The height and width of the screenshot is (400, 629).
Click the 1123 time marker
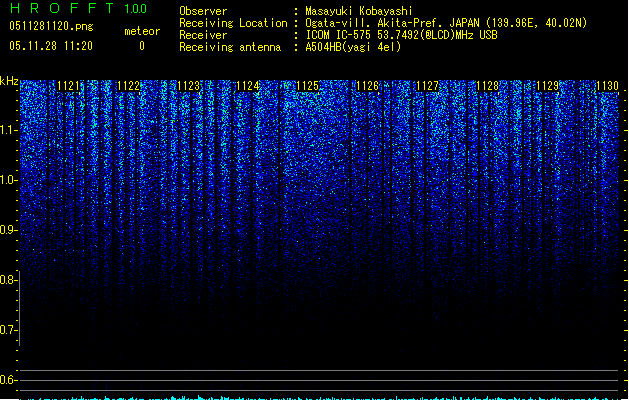(188, 86)
